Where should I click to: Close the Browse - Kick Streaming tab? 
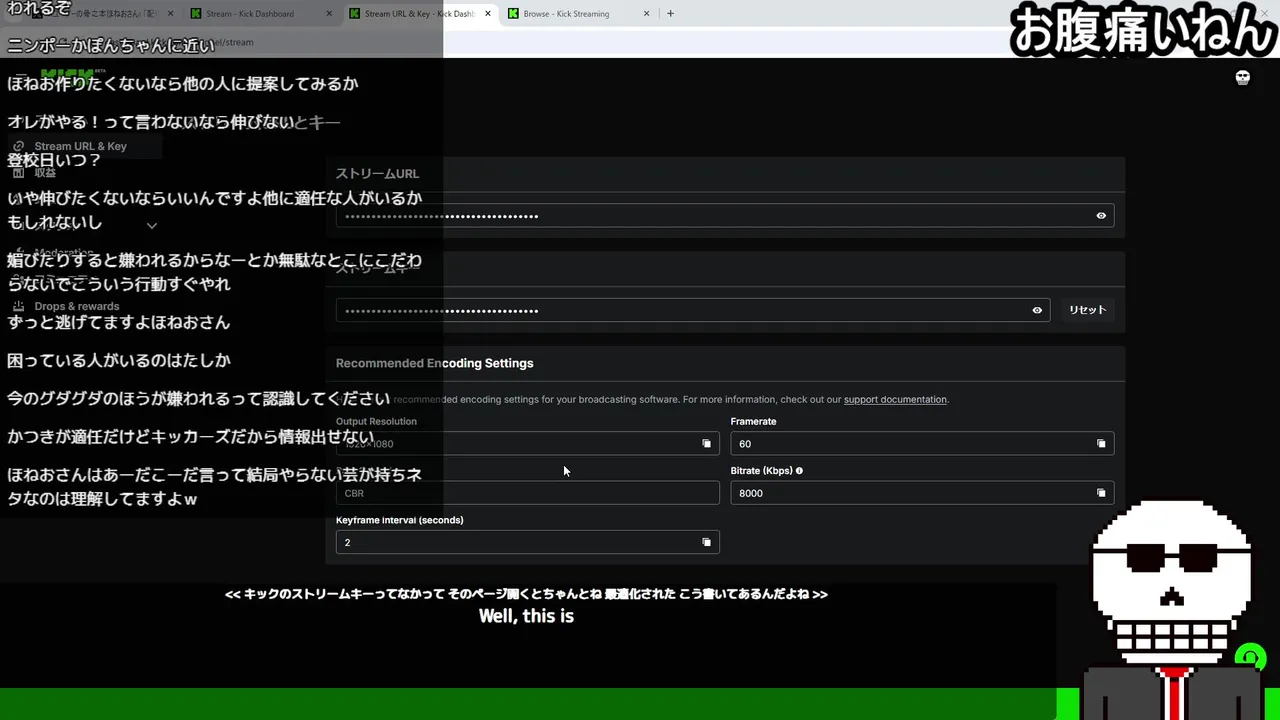click(x=646, y=14)
